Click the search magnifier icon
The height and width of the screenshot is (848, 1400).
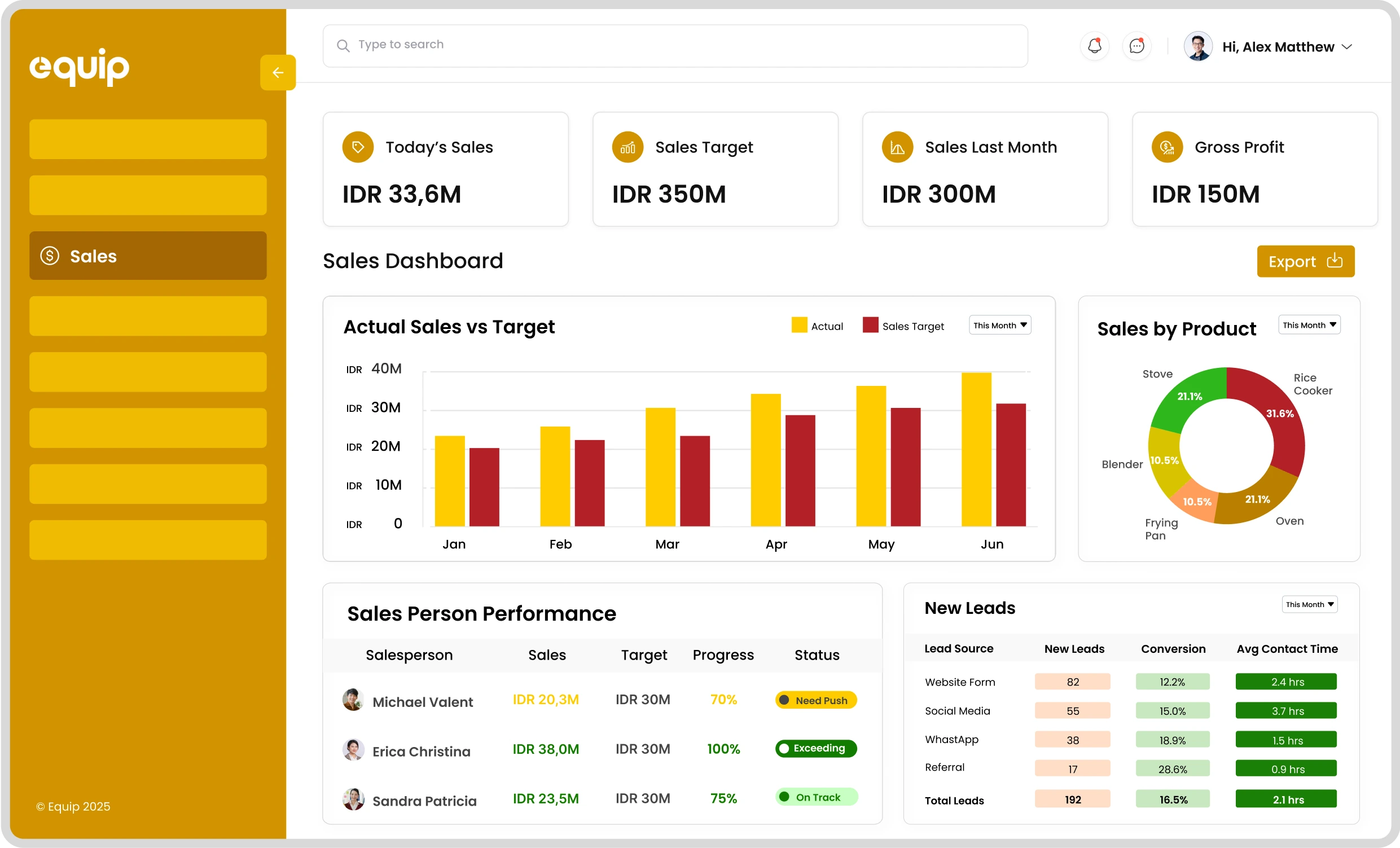(x=343, y=46)
